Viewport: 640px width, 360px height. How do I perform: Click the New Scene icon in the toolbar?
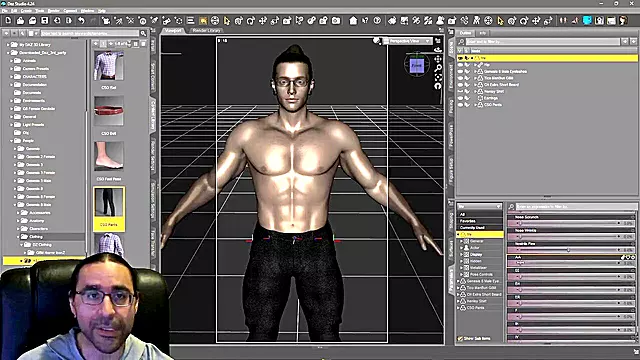point(8,20)
